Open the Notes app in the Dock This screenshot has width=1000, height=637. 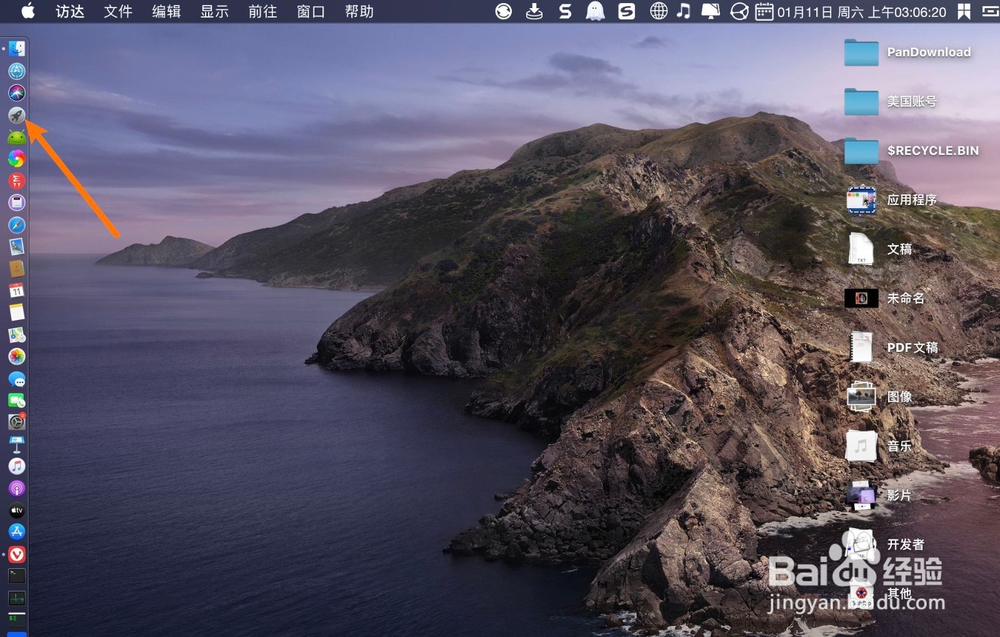[17, 312]
